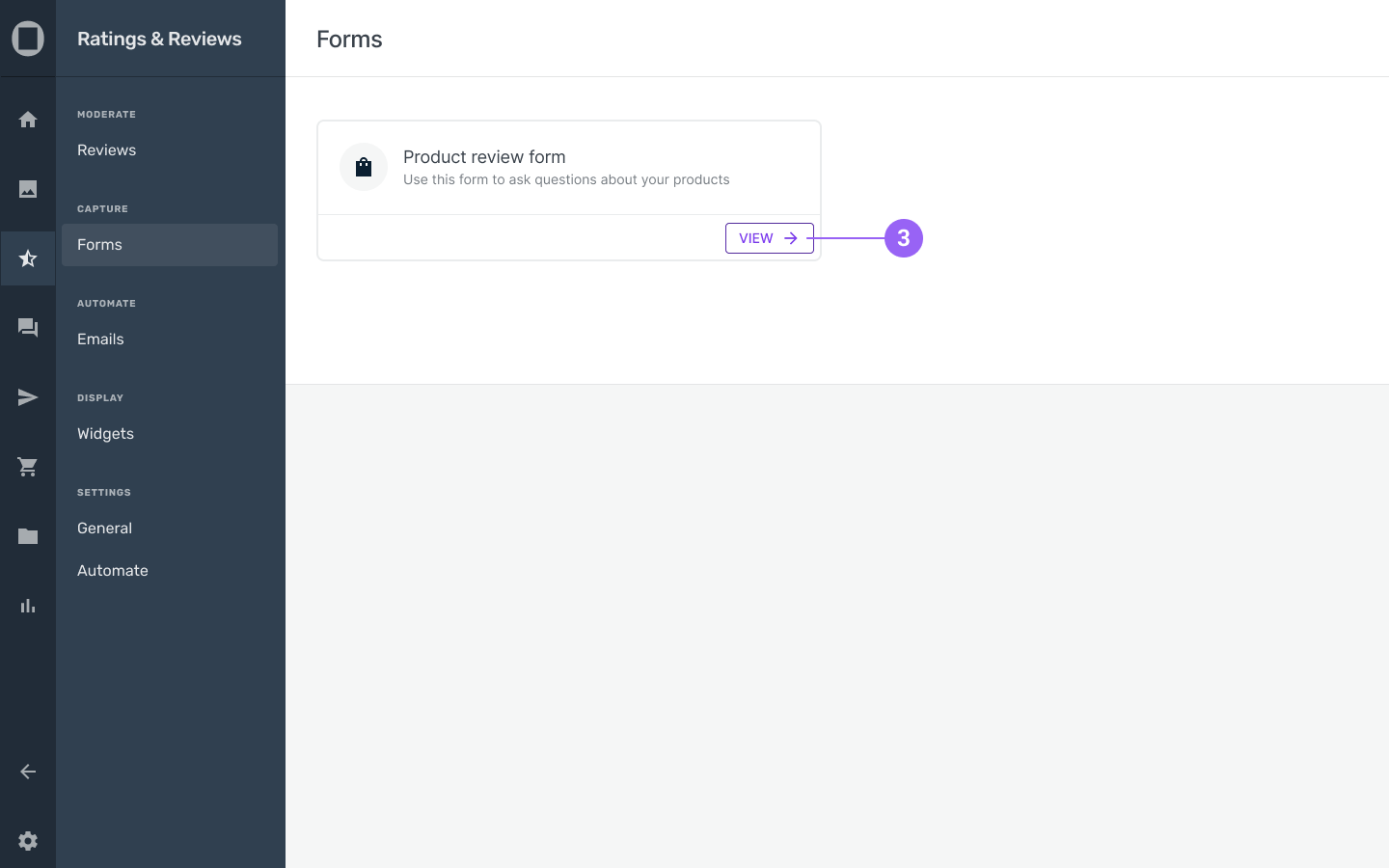The image size is (1389, 868).
Task: Go to Reviews under Moderate
Action: click(107, 150)
